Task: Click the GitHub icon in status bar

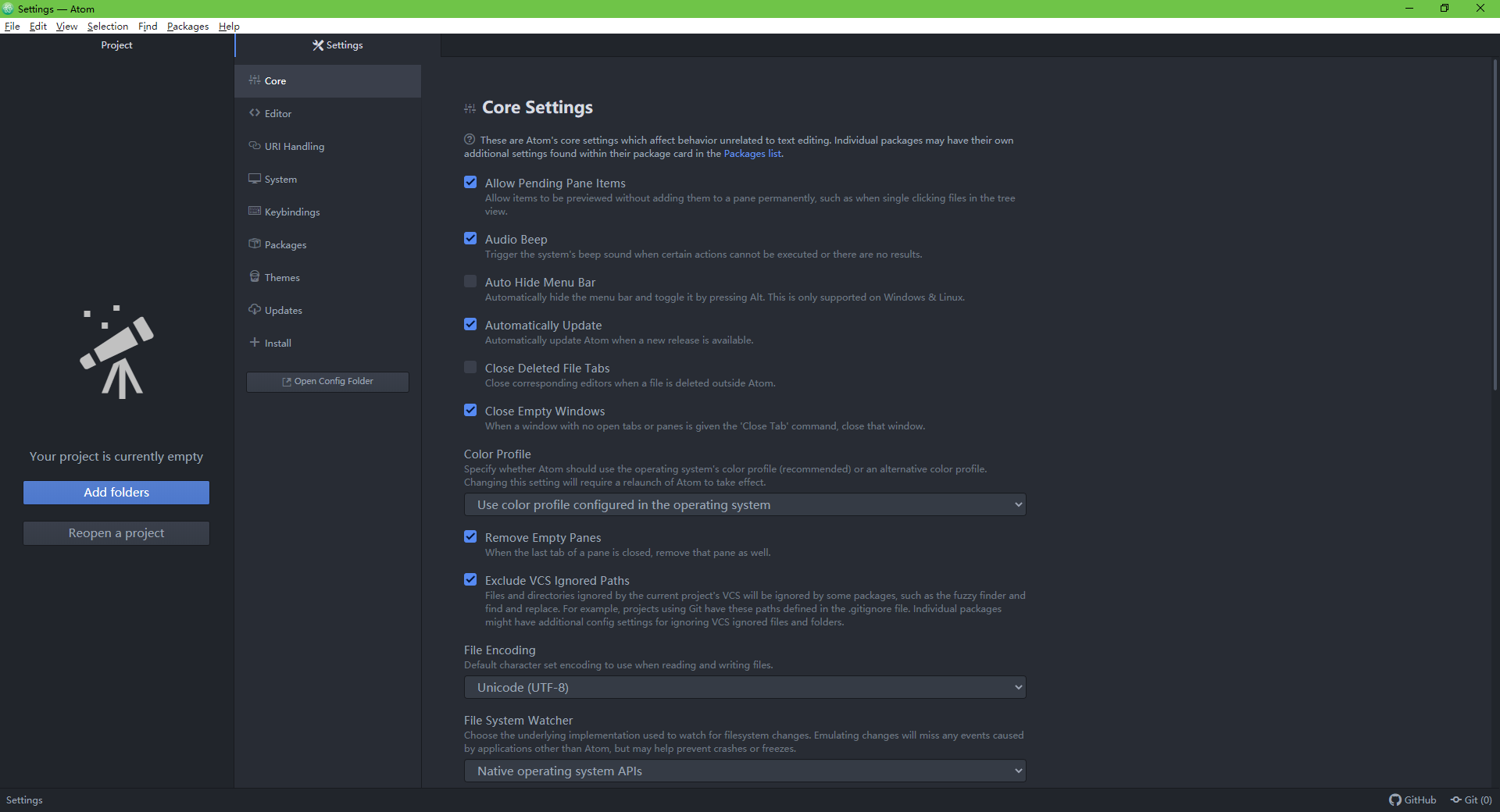Action: (x=1395, y=800)
